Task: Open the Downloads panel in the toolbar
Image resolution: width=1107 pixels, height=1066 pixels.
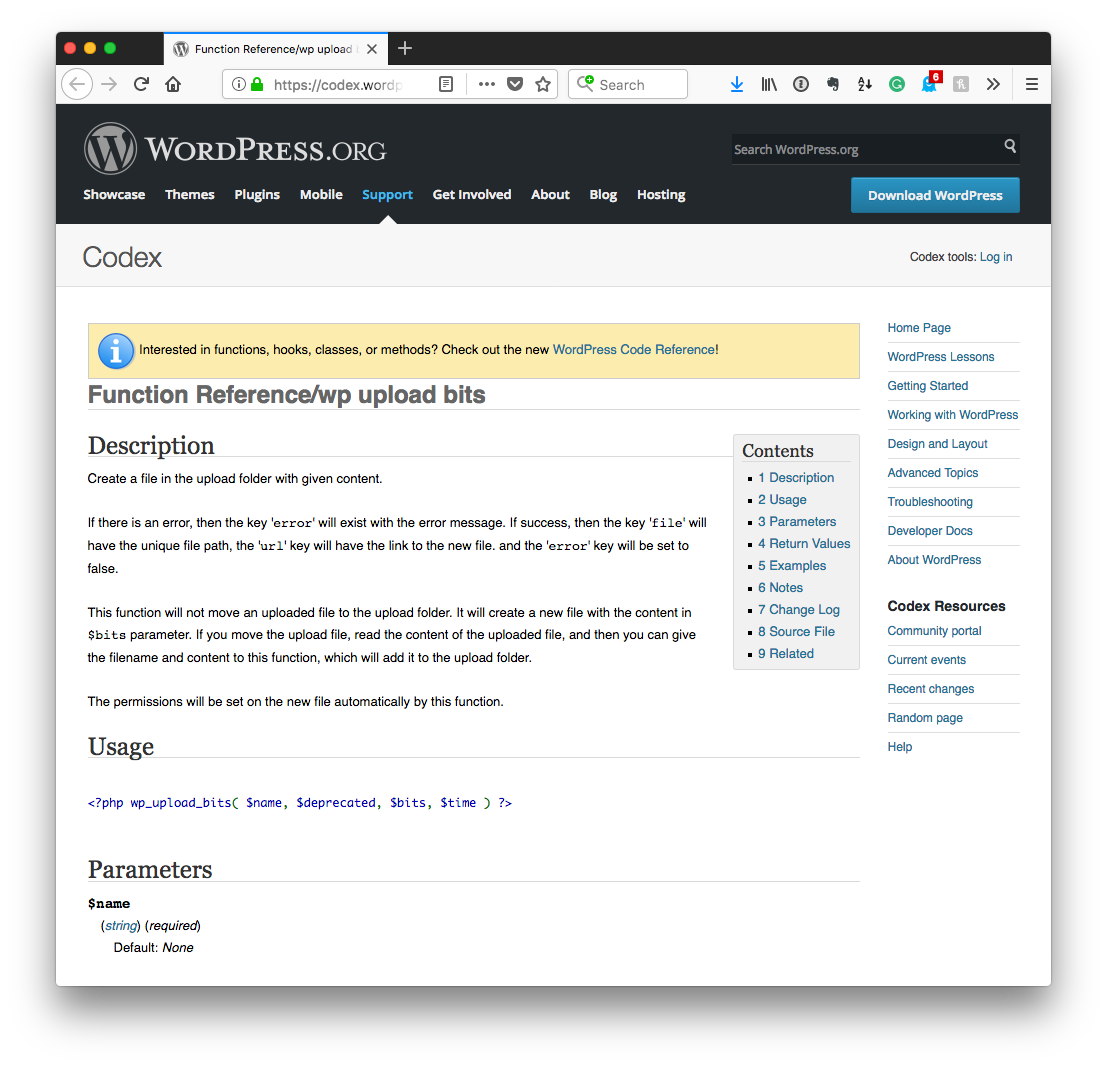Action: pyautogui.click(x=737, y=84)
